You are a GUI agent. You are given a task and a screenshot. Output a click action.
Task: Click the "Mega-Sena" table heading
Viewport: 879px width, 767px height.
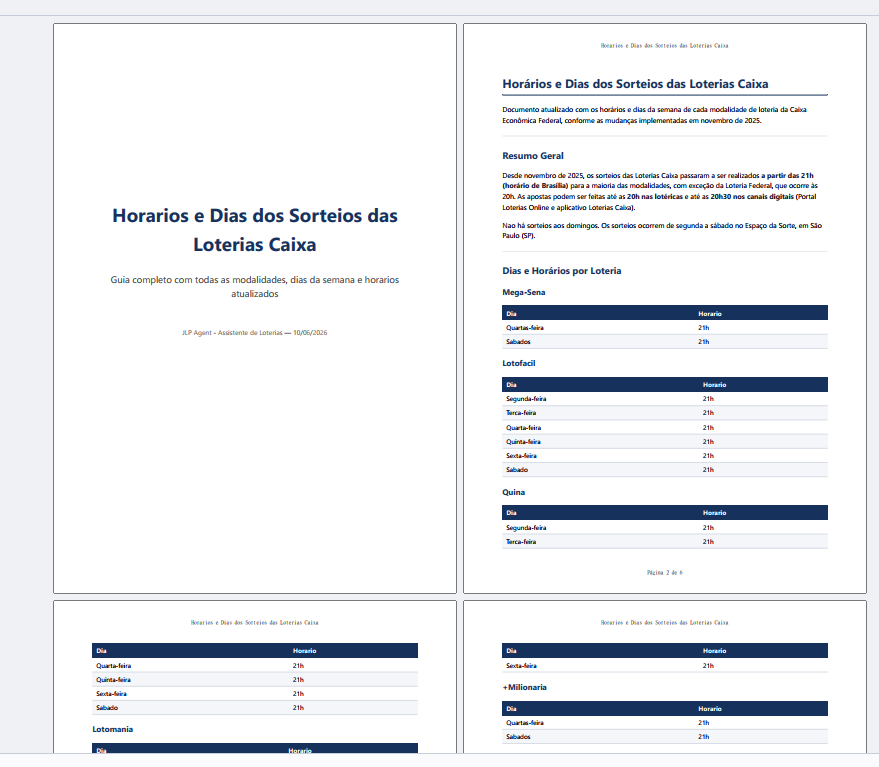[x=524, y=292]
